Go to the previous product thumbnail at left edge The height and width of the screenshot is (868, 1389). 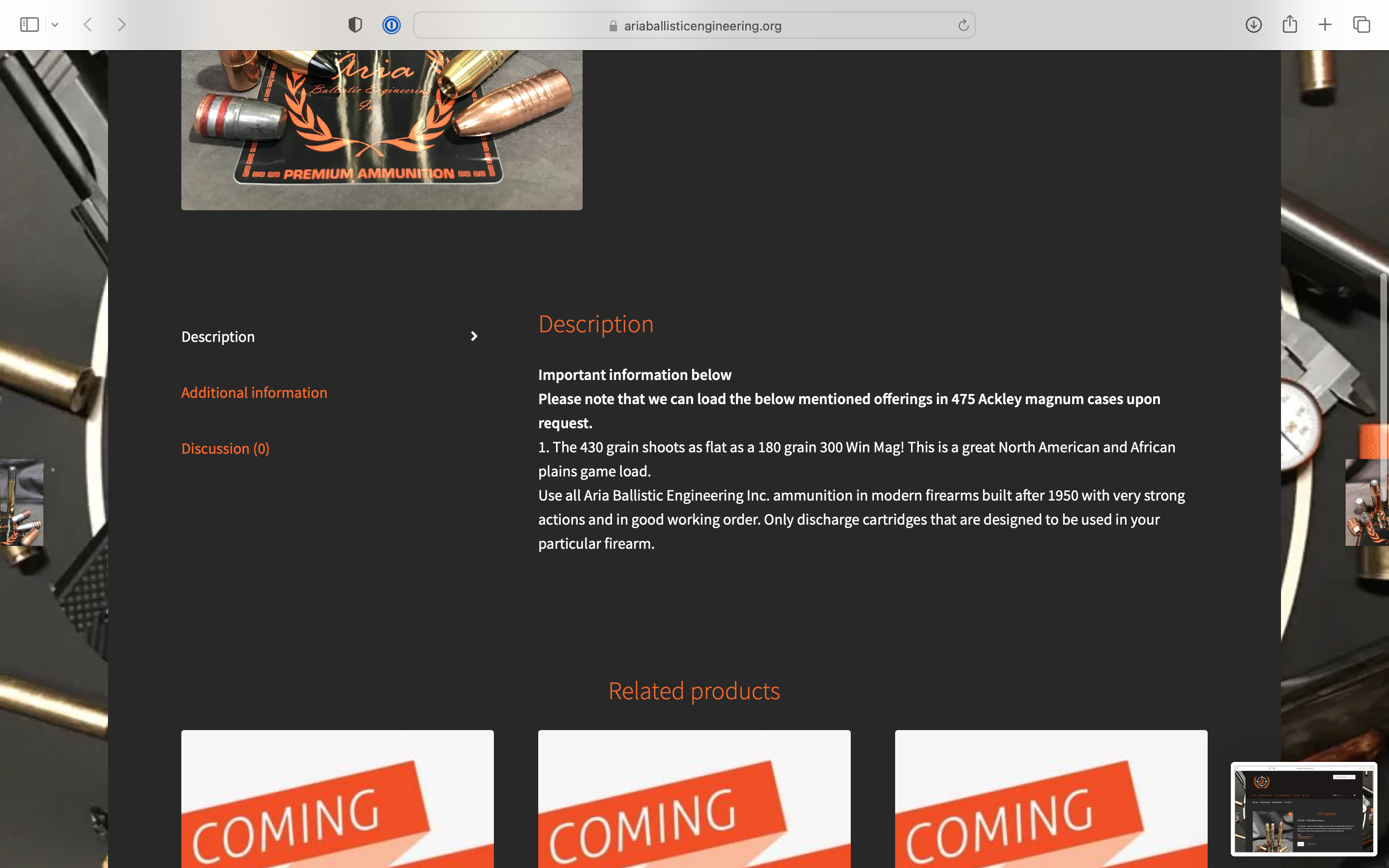point(21,502)
